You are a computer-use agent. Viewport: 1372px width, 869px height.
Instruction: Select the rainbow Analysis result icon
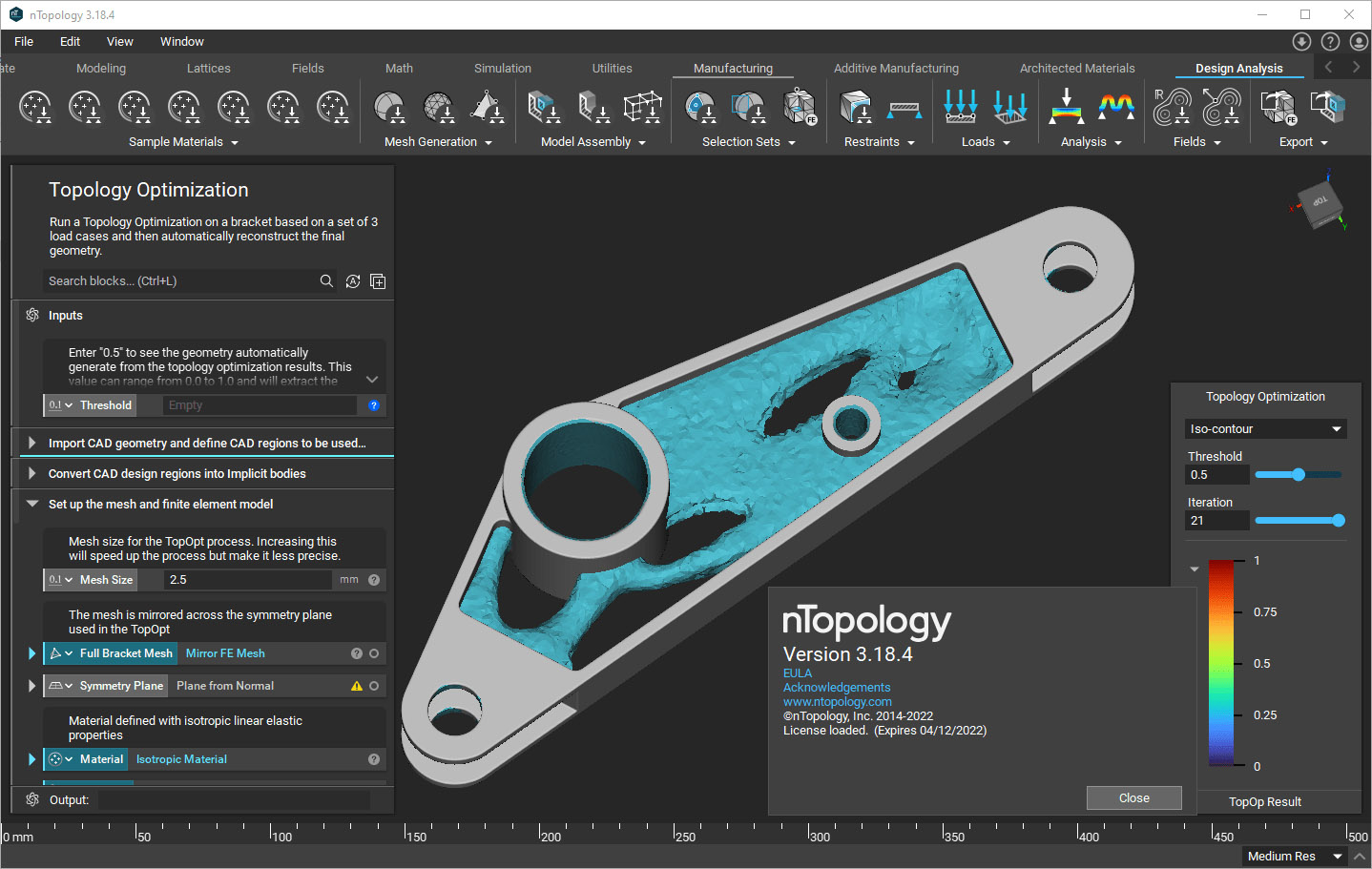pos(1116,107)
